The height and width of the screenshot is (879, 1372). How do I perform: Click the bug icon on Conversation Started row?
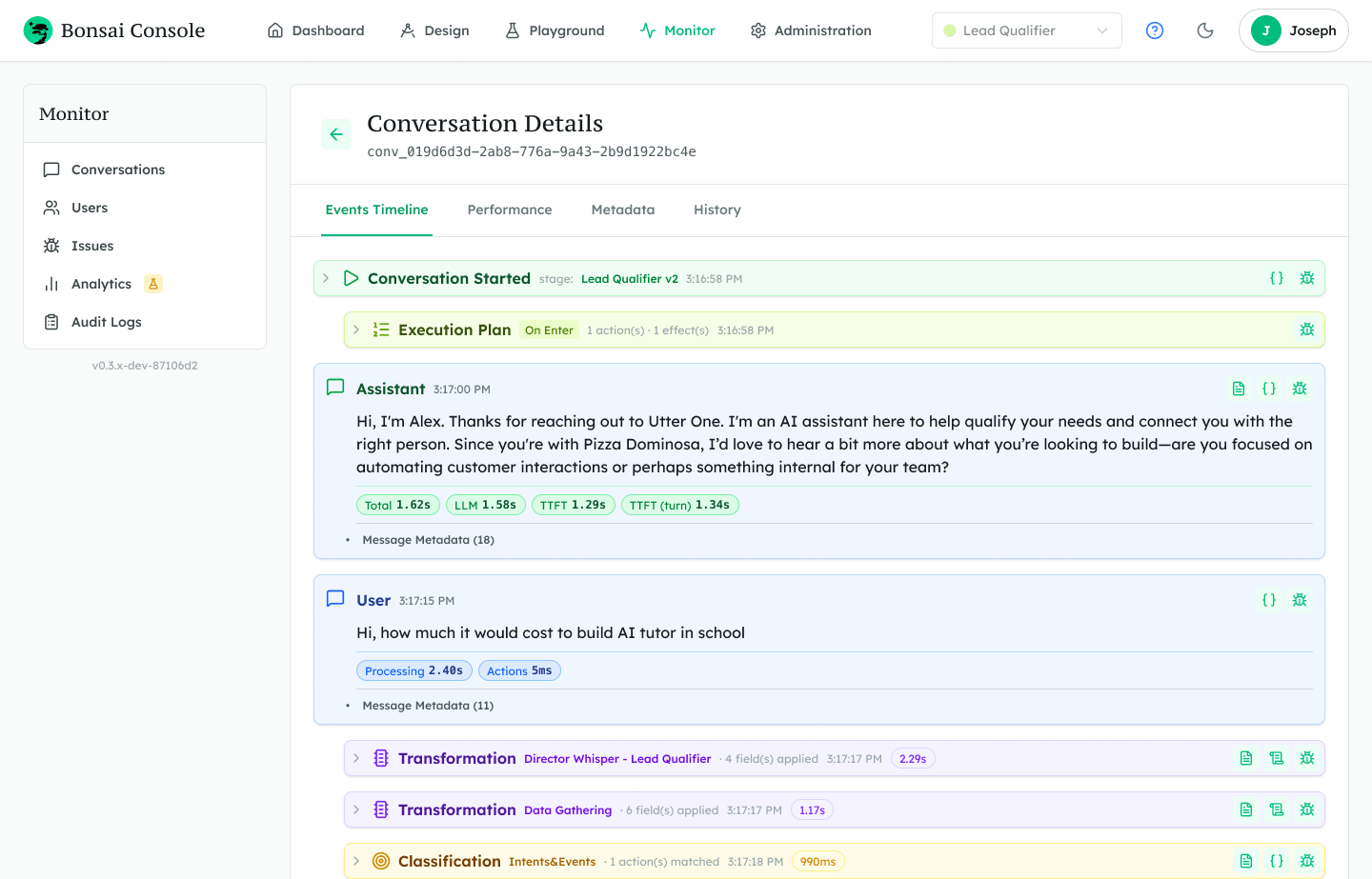[x=1307, y=278]
